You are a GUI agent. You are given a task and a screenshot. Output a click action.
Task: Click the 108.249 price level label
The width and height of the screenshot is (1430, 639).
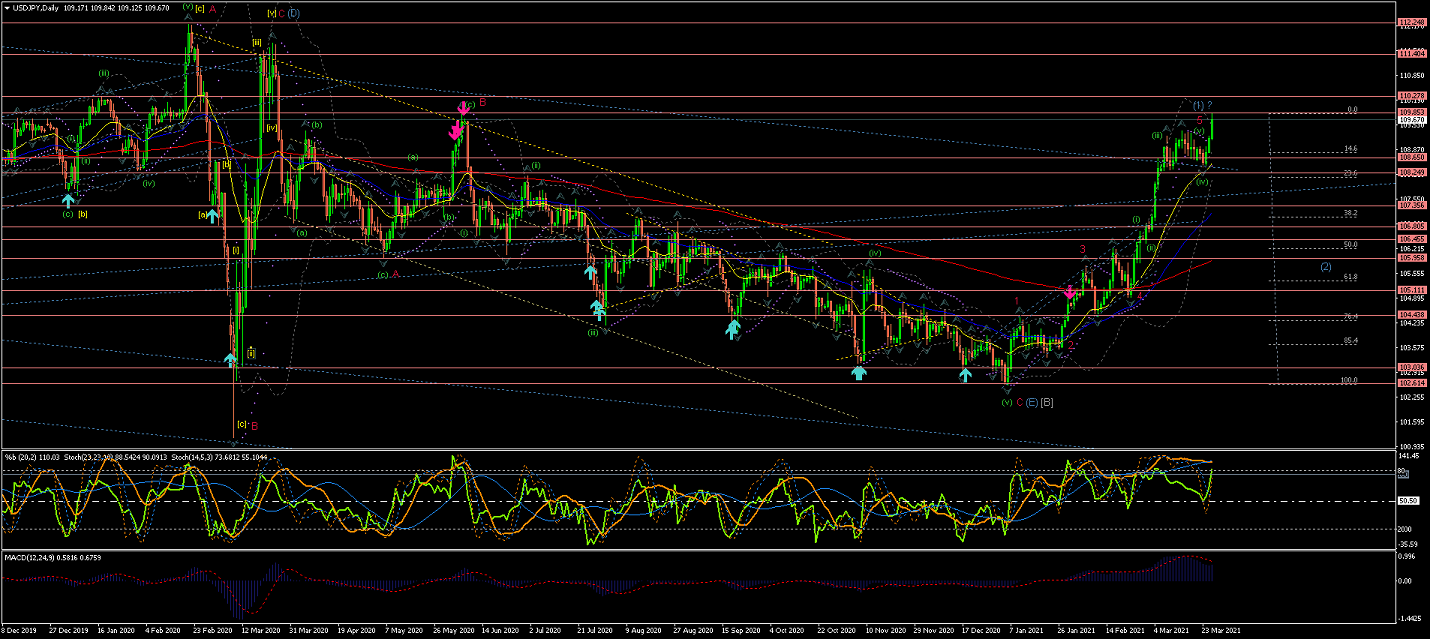click(x=1411, y=172)
